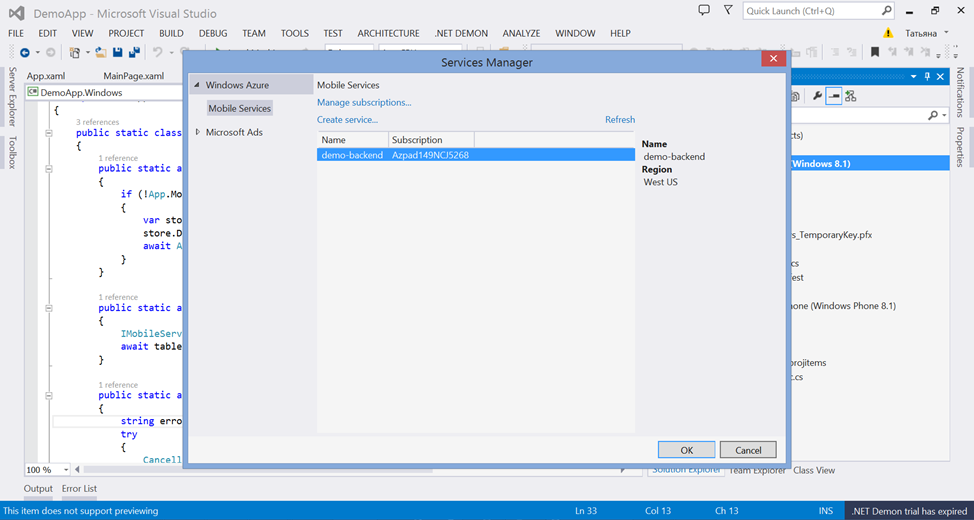Switch to the App.xaml editor tab
Screen dimensions: 974x520
(46, 76)
